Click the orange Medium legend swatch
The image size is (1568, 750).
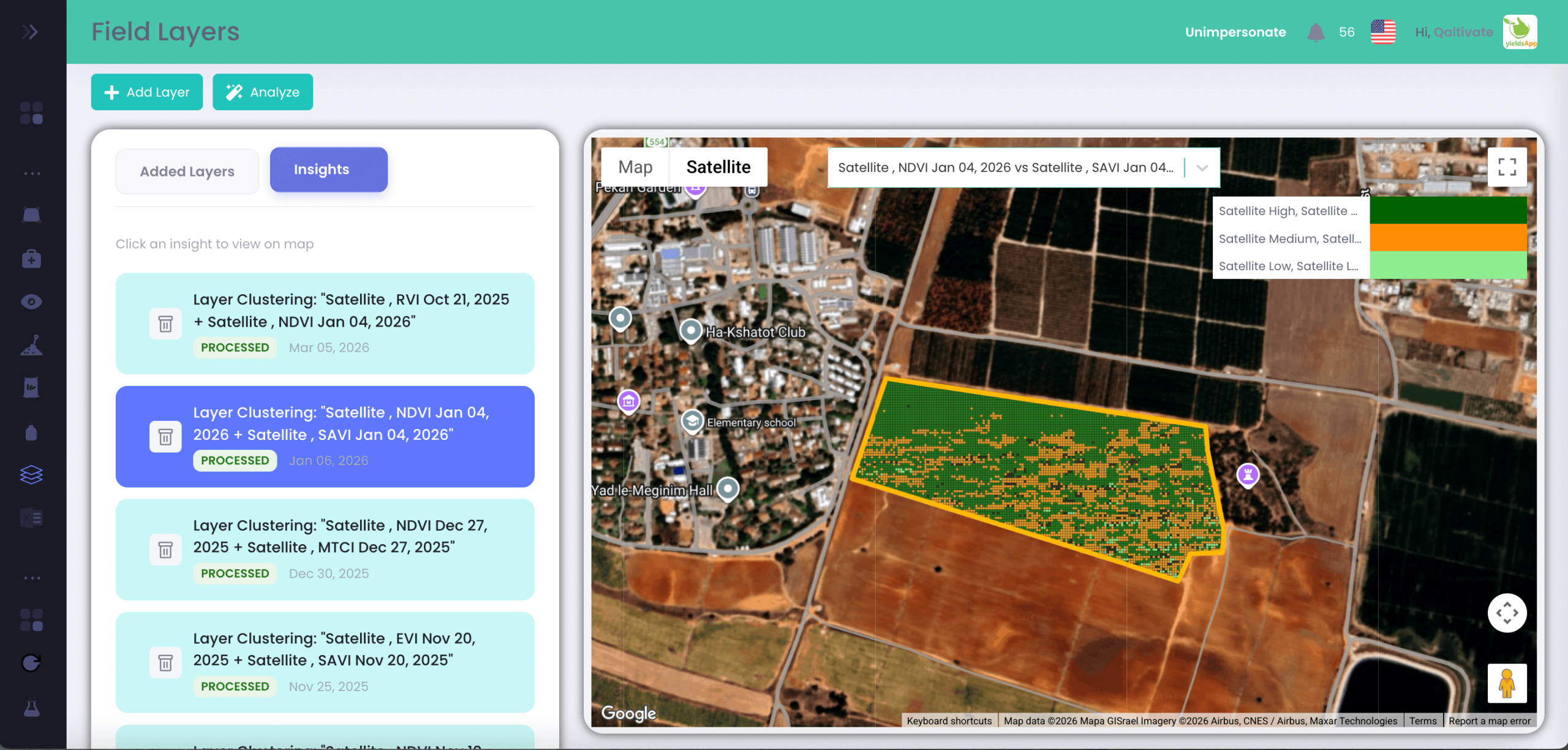point(1449,238)
